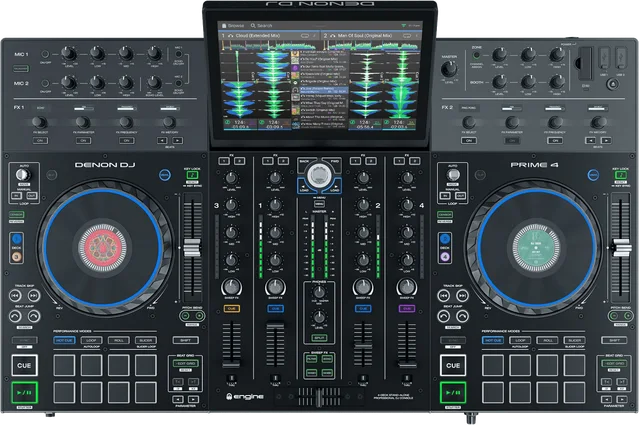Image resolution: width=640 pixels, height=425 pixels.
Task: Select Deck 2 layer button
Action: [445, 238]
